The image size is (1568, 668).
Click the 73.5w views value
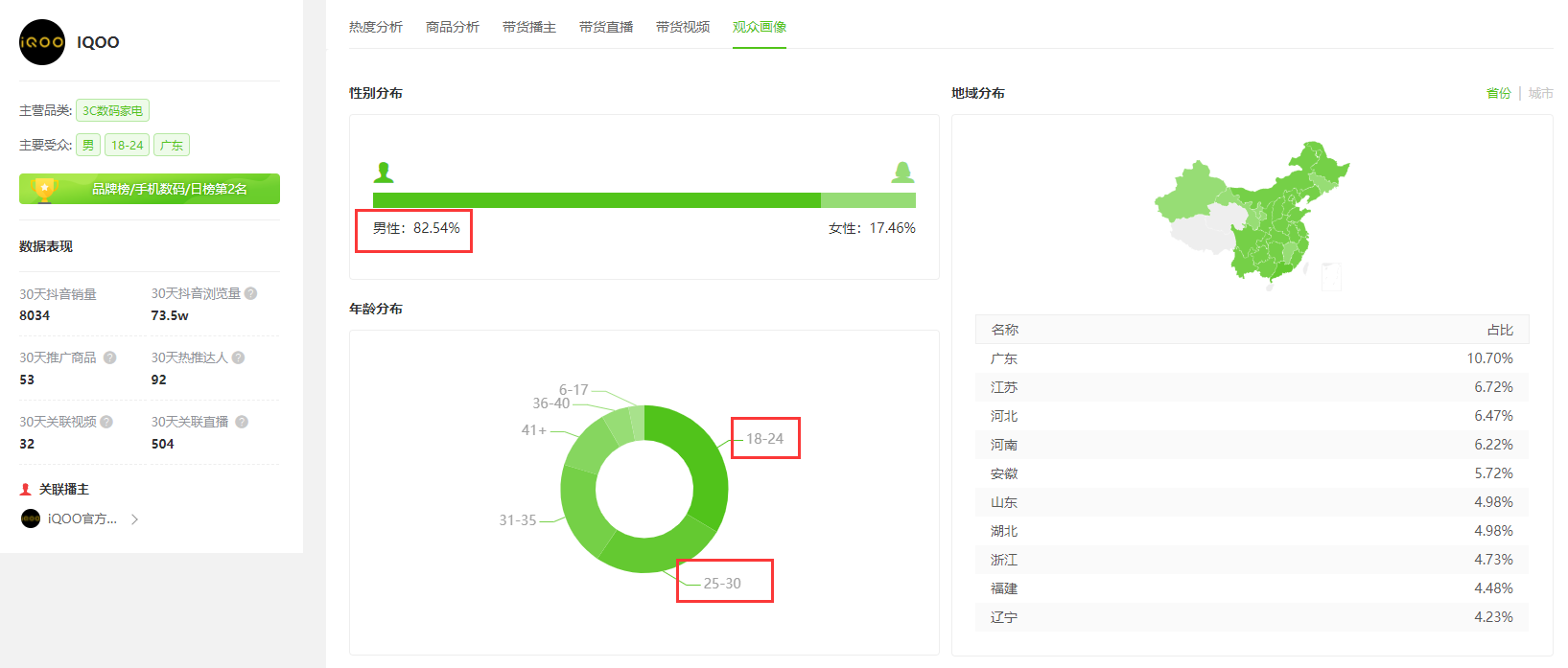(x=170, y=315)
